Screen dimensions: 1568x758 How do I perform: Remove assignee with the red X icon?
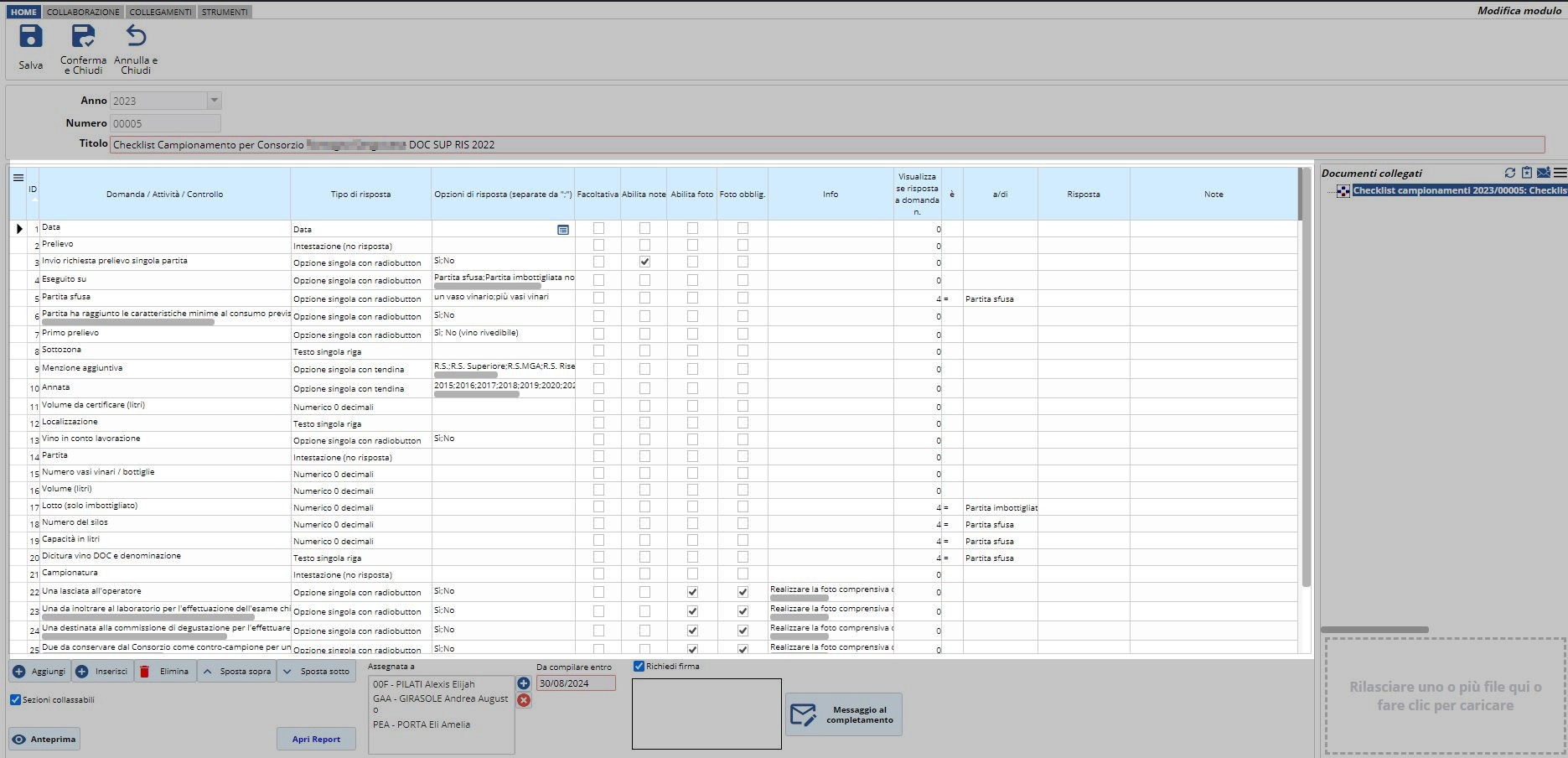click(524, 700)
